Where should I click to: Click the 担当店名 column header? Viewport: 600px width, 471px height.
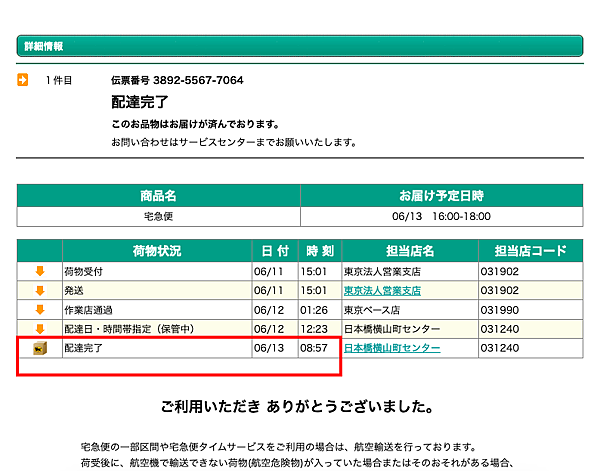410,251
